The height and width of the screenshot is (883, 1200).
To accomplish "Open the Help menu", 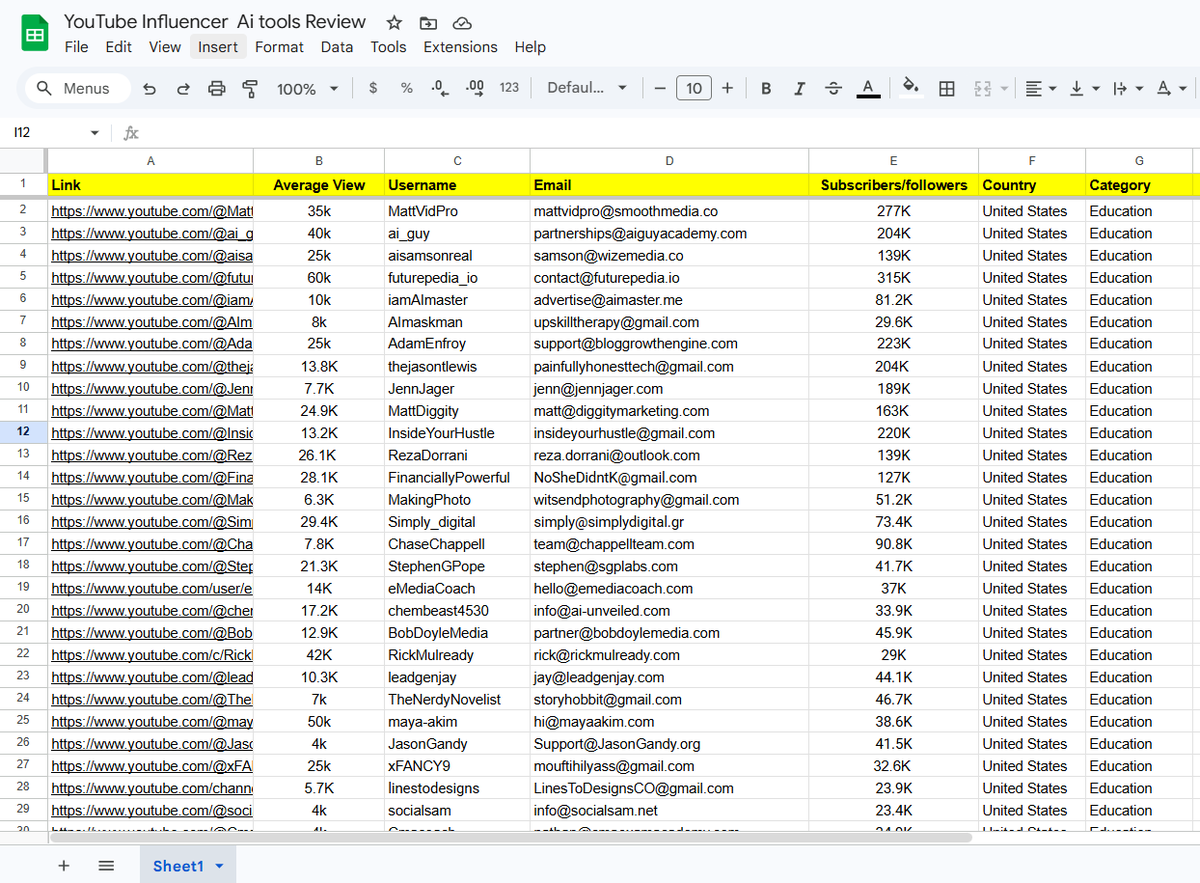I will [x=530, y=47].
